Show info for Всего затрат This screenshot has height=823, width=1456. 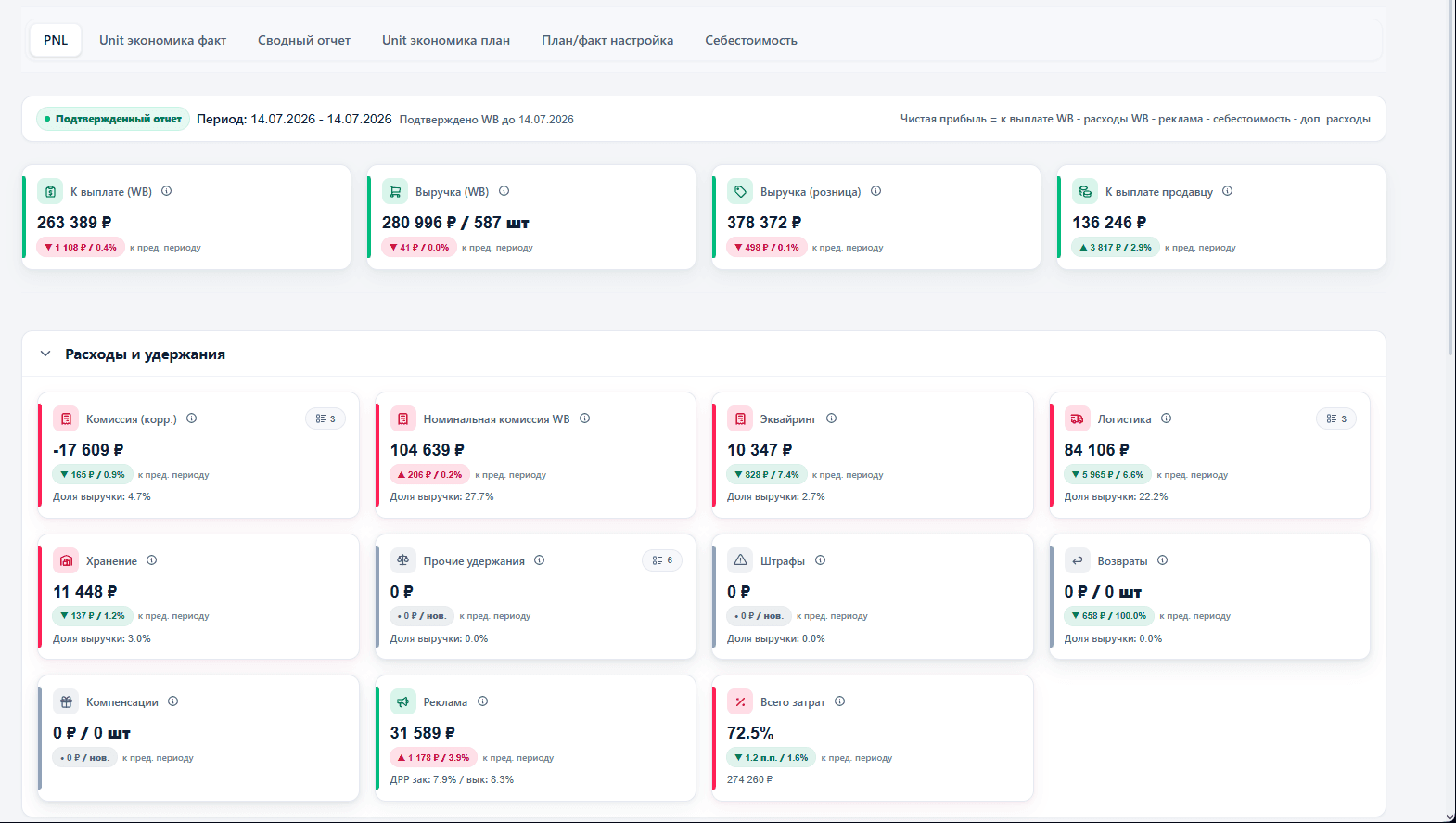(x=840, y=701)
